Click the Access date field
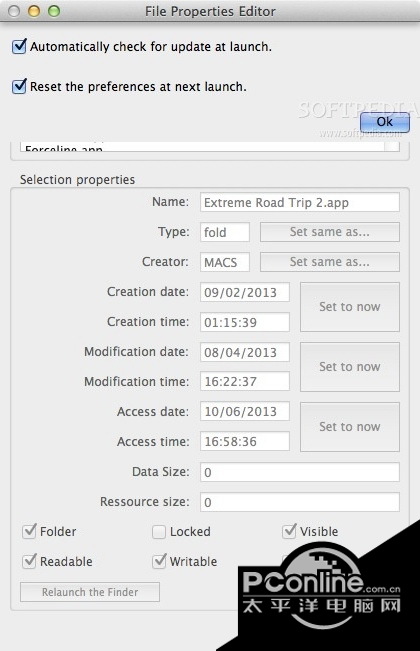The width and height of the screenshot is (420, 651). tap(245, 411)
